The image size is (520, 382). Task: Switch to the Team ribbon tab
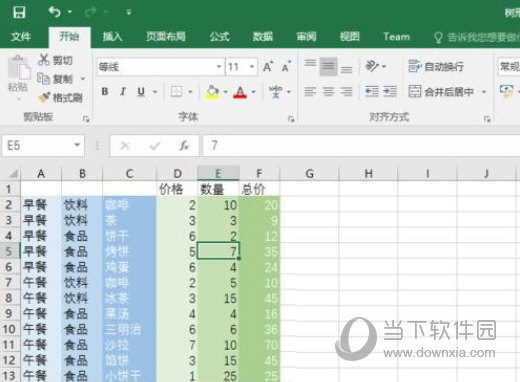point(396,36)
